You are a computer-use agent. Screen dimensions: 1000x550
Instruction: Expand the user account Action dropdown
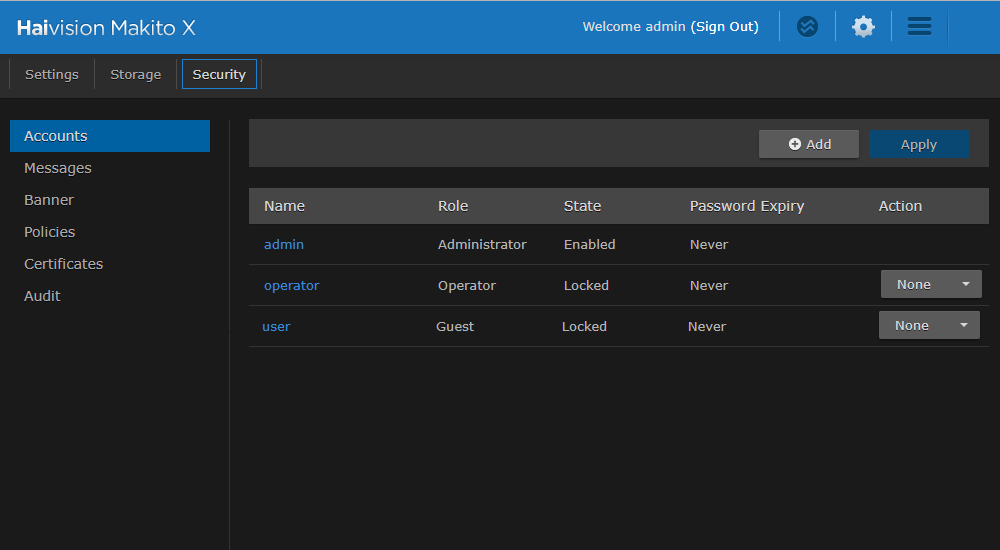coord(929,326)
